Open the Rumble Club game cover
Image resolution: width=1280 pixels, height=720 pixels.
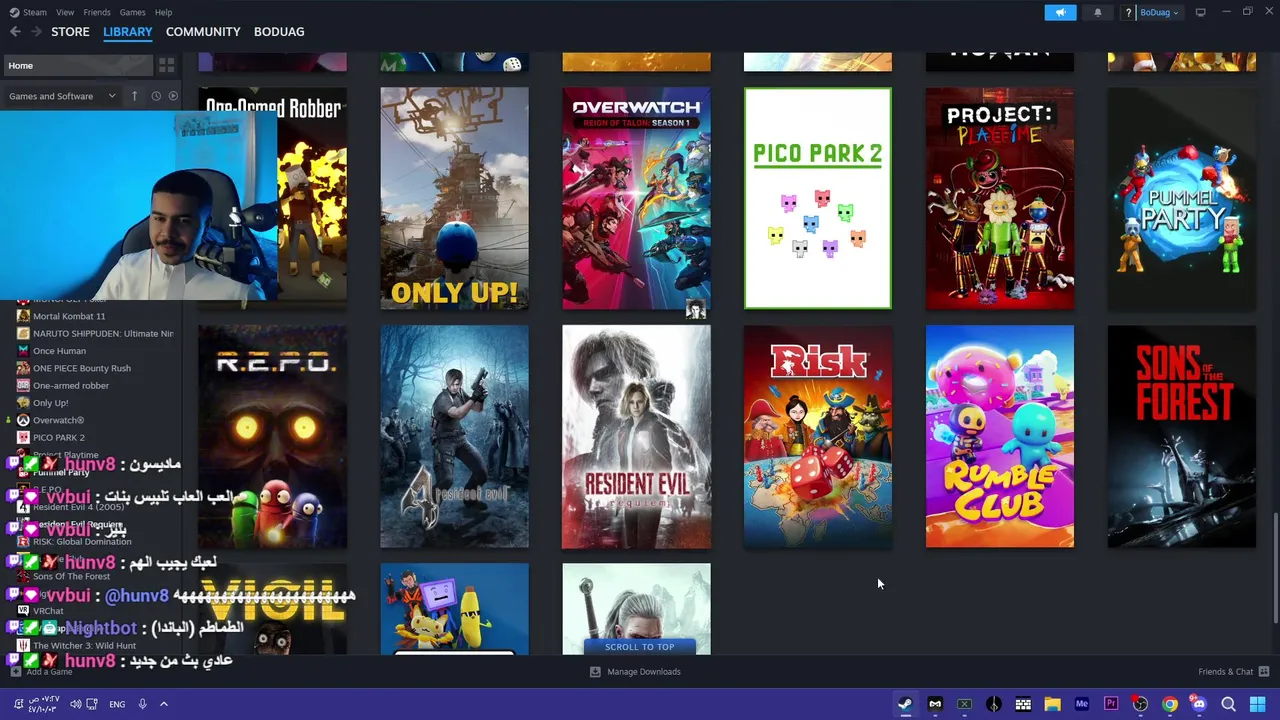point(1000,436)
